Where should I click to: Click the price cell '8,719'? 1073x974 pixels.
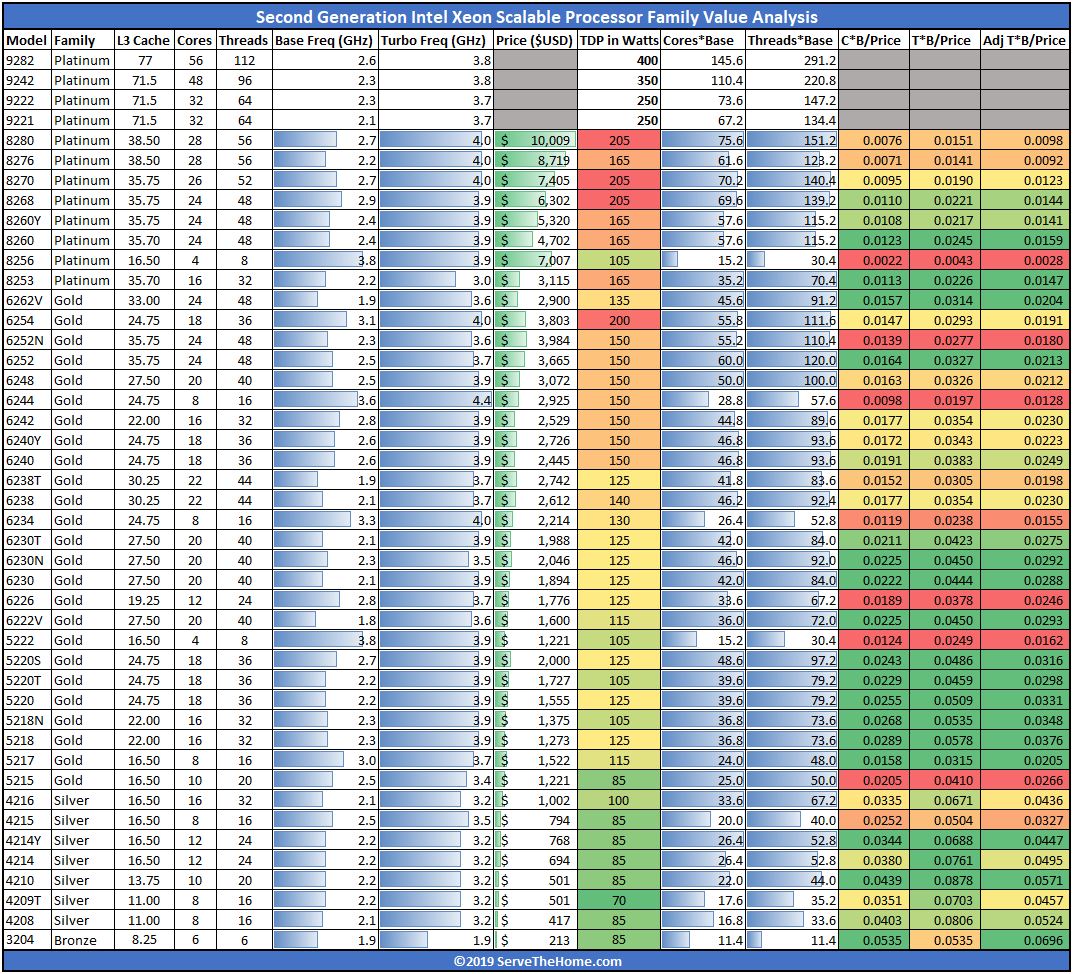535,160
